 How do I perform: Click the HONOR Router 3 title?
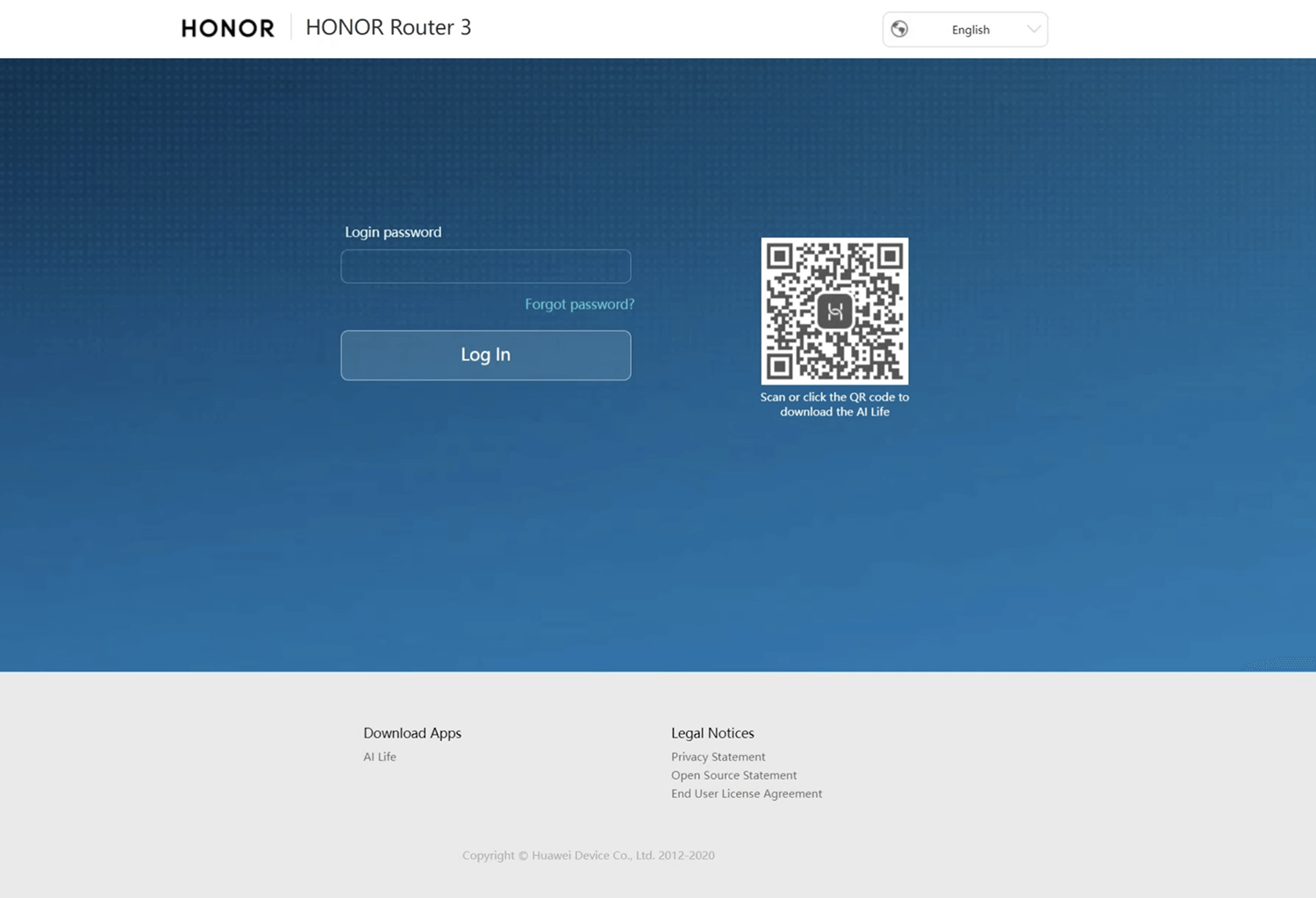388,27
